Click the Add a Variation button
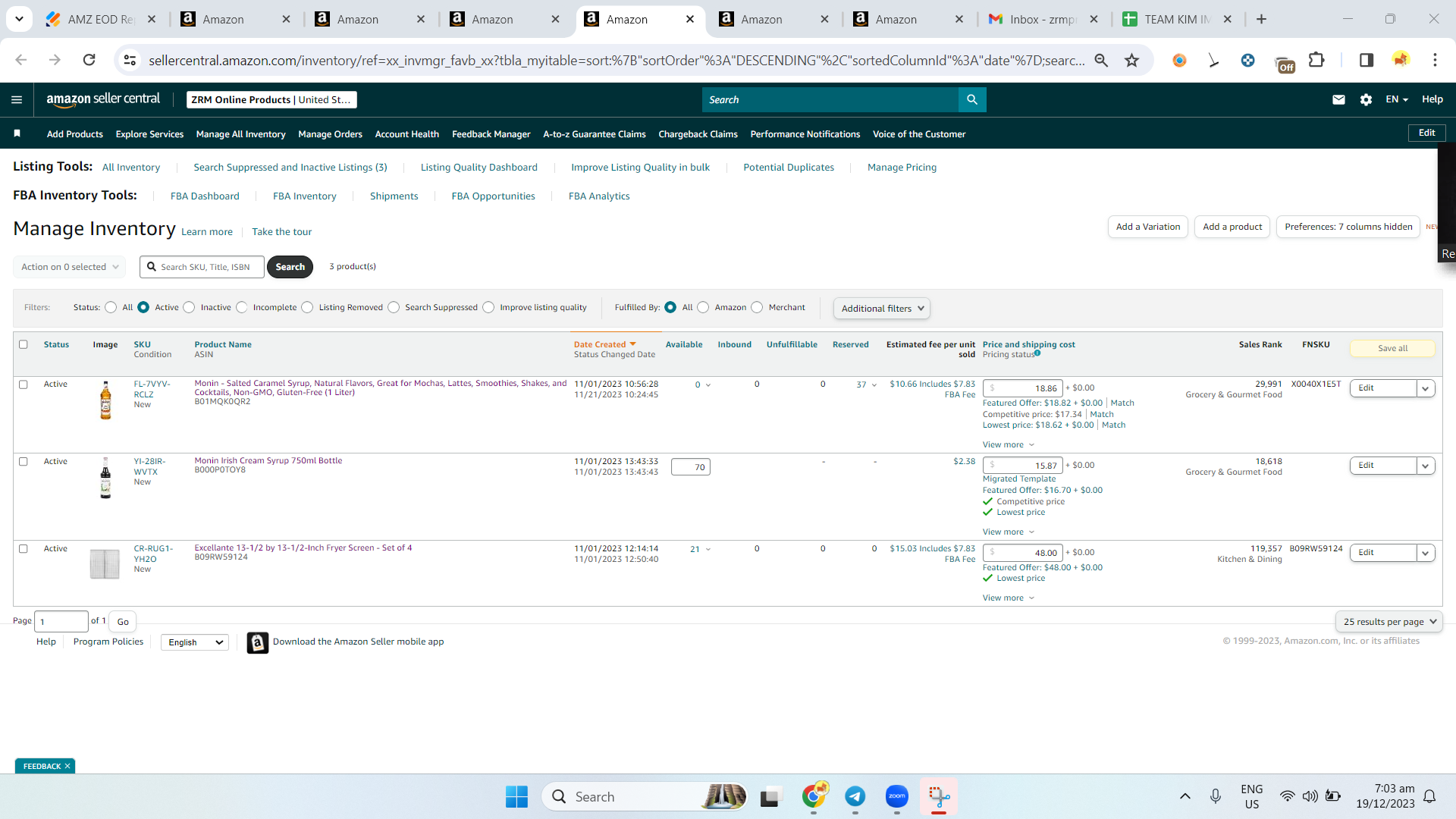The height and width of the screenshot is (819, 1456). (1148, 227)
